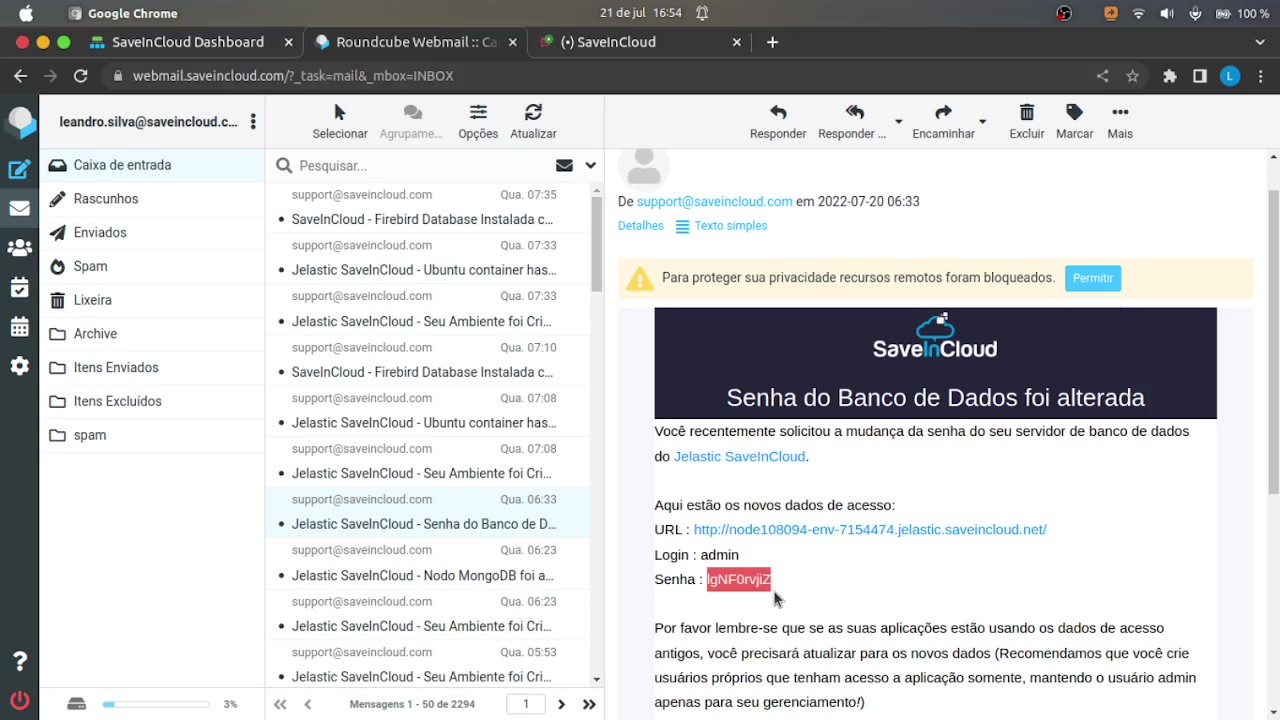Click the Marcar tag button
Image resolution: width=1280 pixels, height=720 pixels.
[x=1075, y=122]
